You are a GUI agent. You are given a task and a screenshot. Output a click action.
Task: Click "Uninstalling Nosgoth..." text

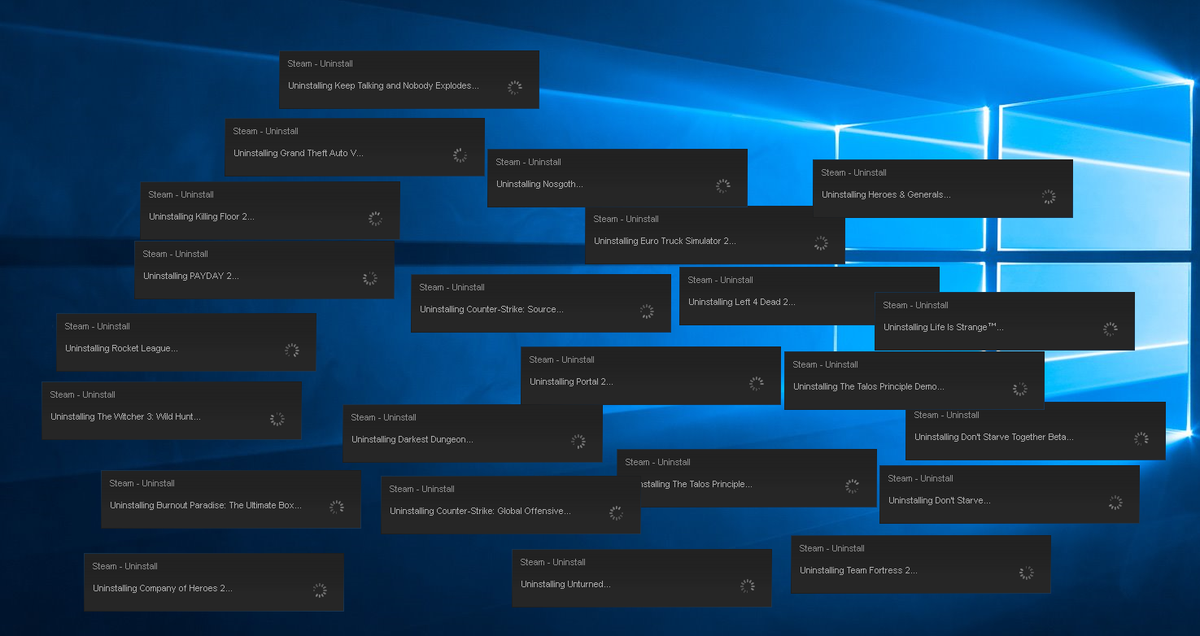539,184
